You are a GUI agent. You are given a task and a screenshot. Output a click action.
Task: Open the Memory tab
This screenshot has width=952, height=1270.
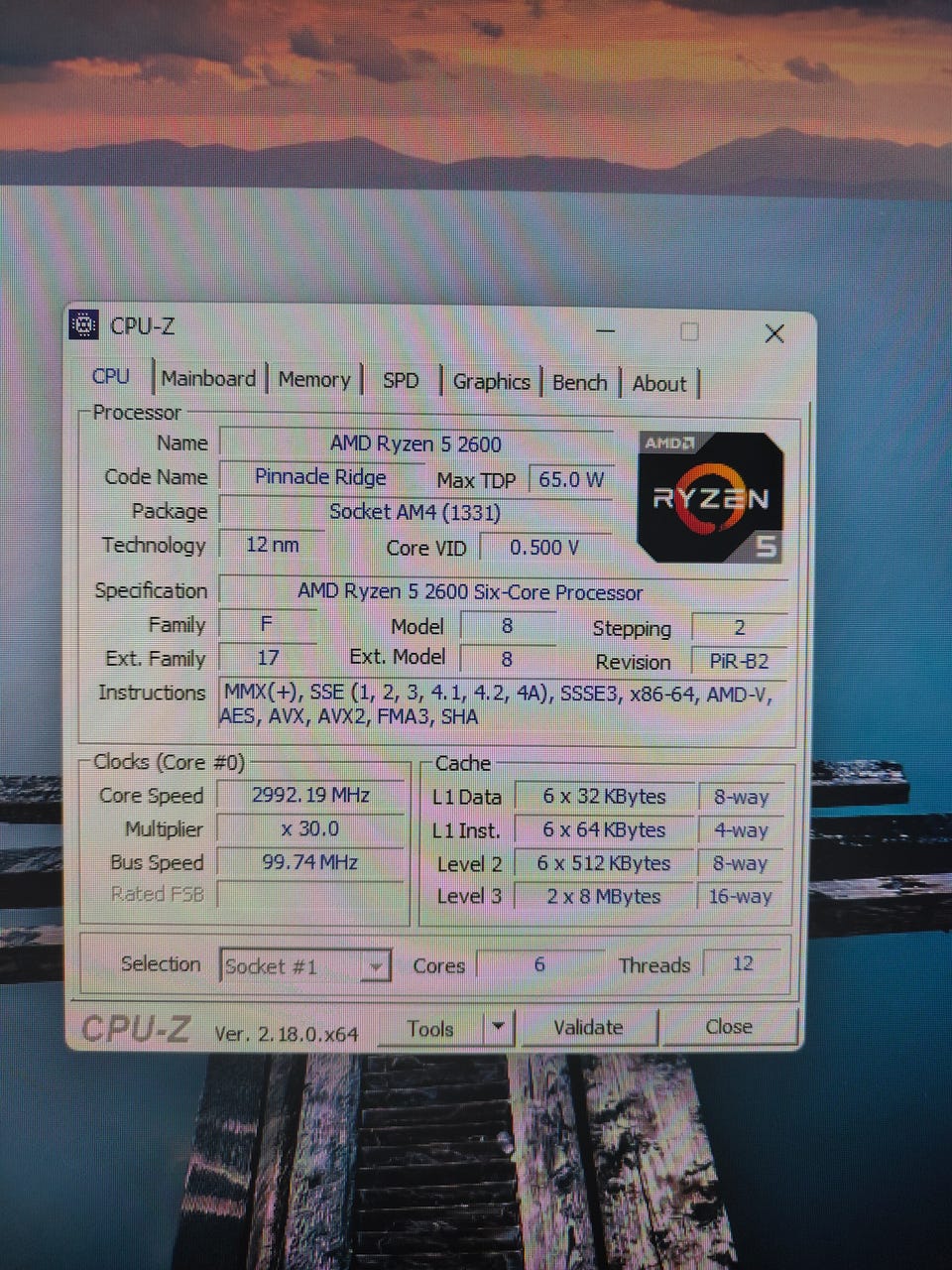click(x=314, y=380)
